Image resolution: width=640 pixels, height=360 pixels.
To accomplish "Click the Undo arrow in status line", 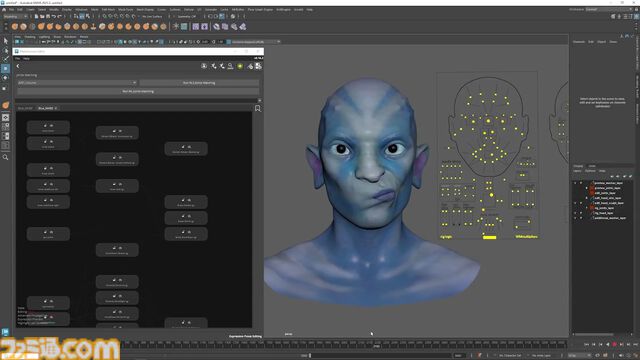I will coord(53,16).
